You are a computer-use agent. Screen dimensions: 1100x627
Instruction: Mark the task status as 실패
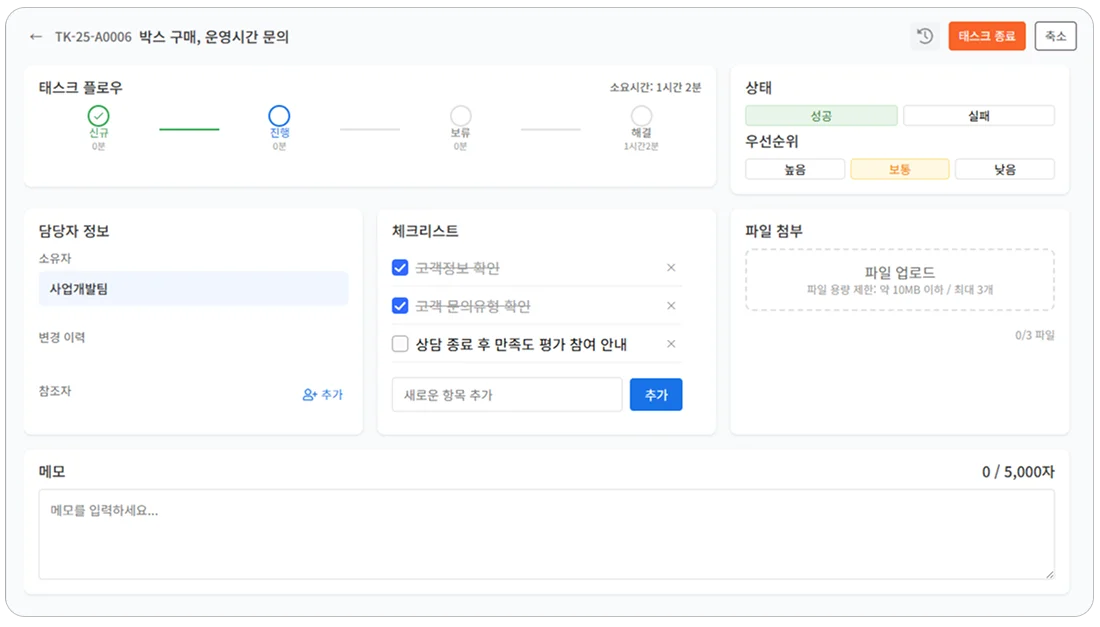pos(978,115)
